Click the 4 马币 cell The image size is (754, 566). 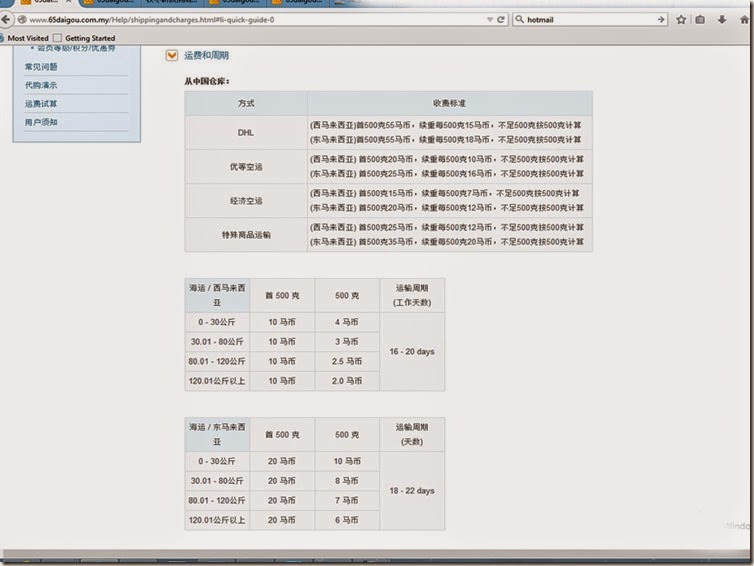pos(347,322)
